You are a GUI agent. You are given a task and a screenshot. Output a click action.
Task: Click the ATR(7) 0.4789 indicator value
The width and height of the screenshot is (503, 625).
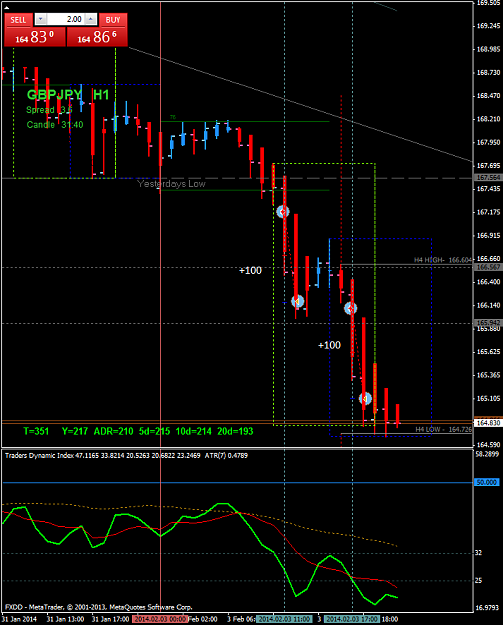point(226,456)
